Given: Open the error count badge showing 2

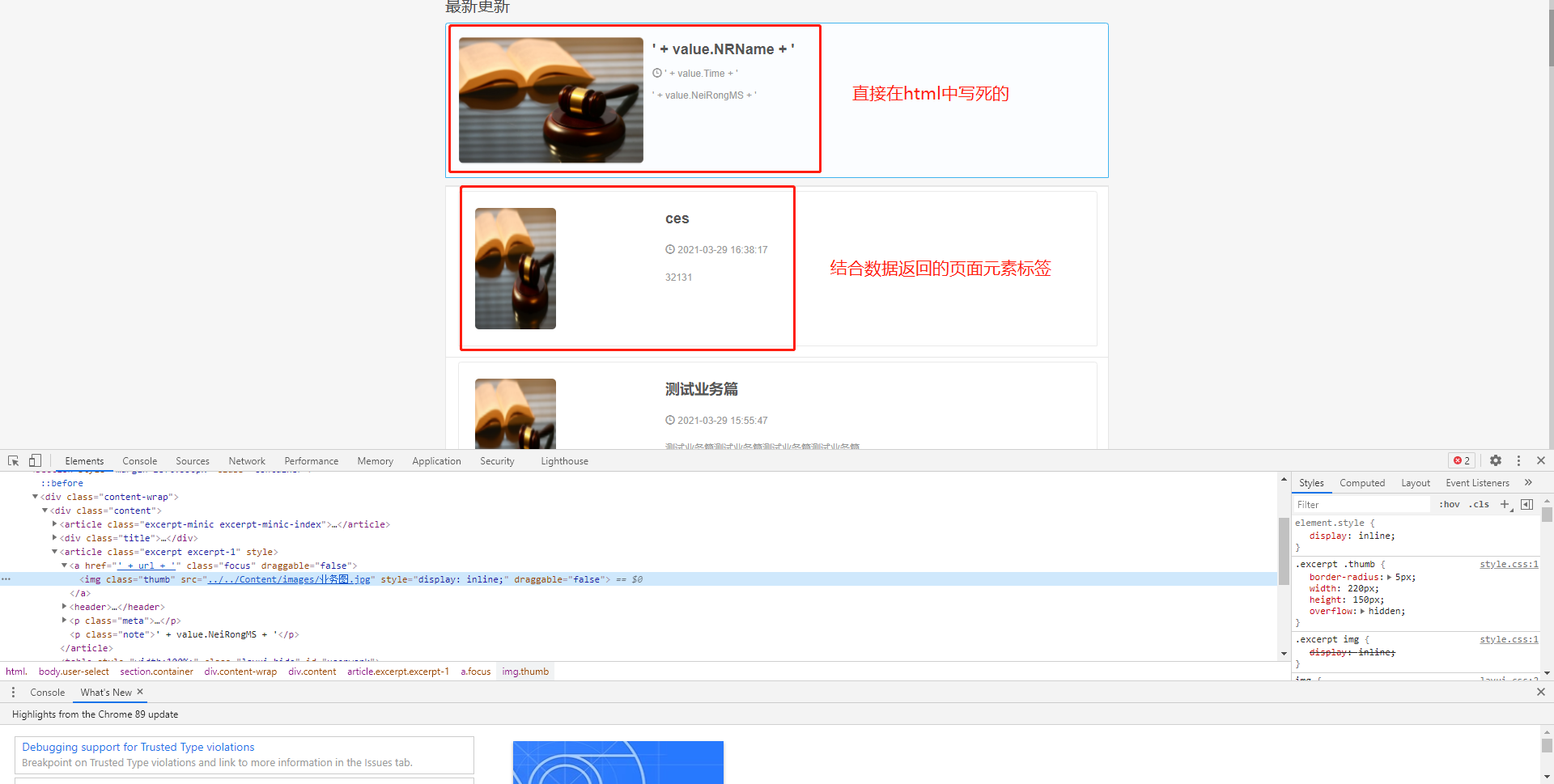Looking at the screenshot, I should 1462,460.
